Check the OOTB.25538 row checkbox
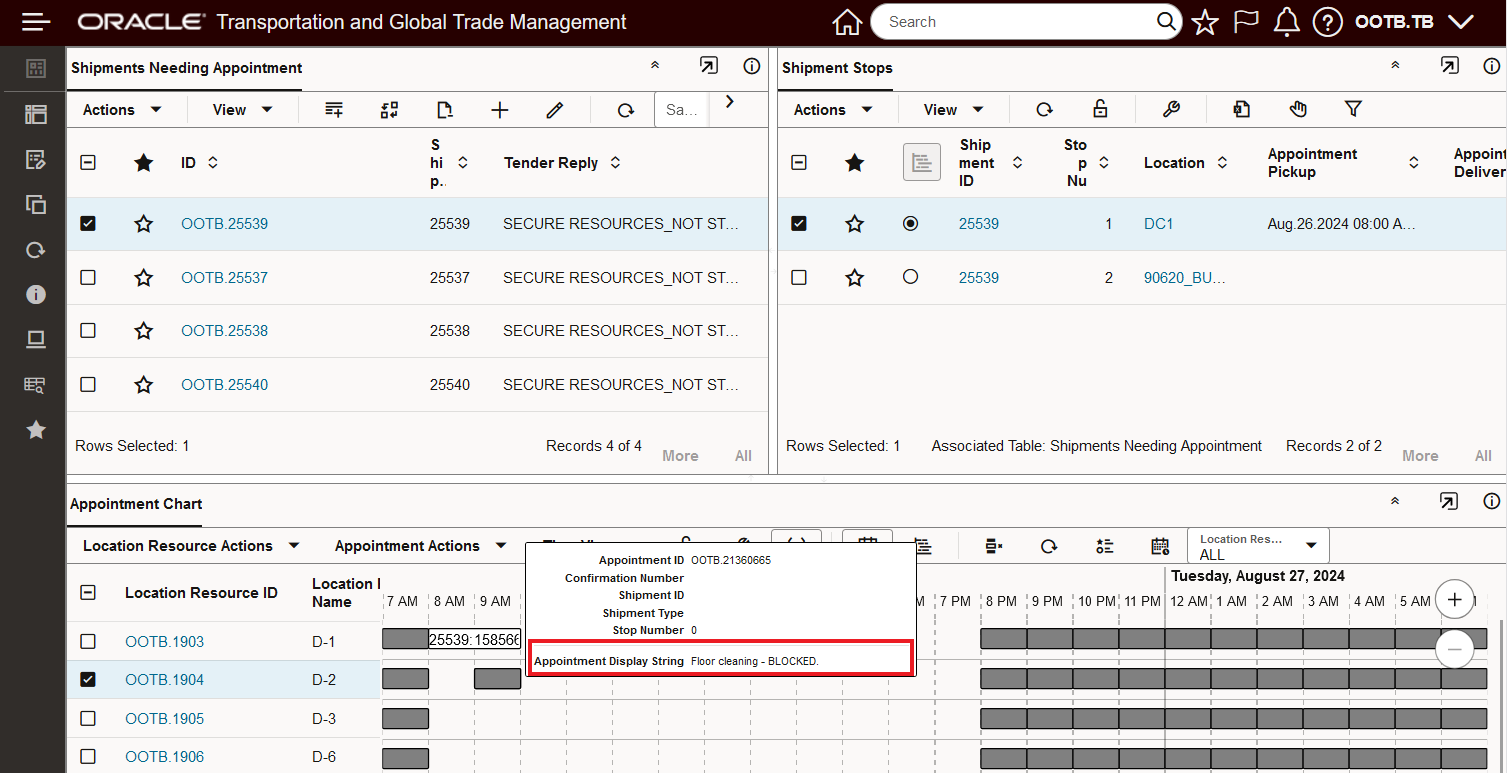The height and width of the screenshot is (773, 1507). 88,330
